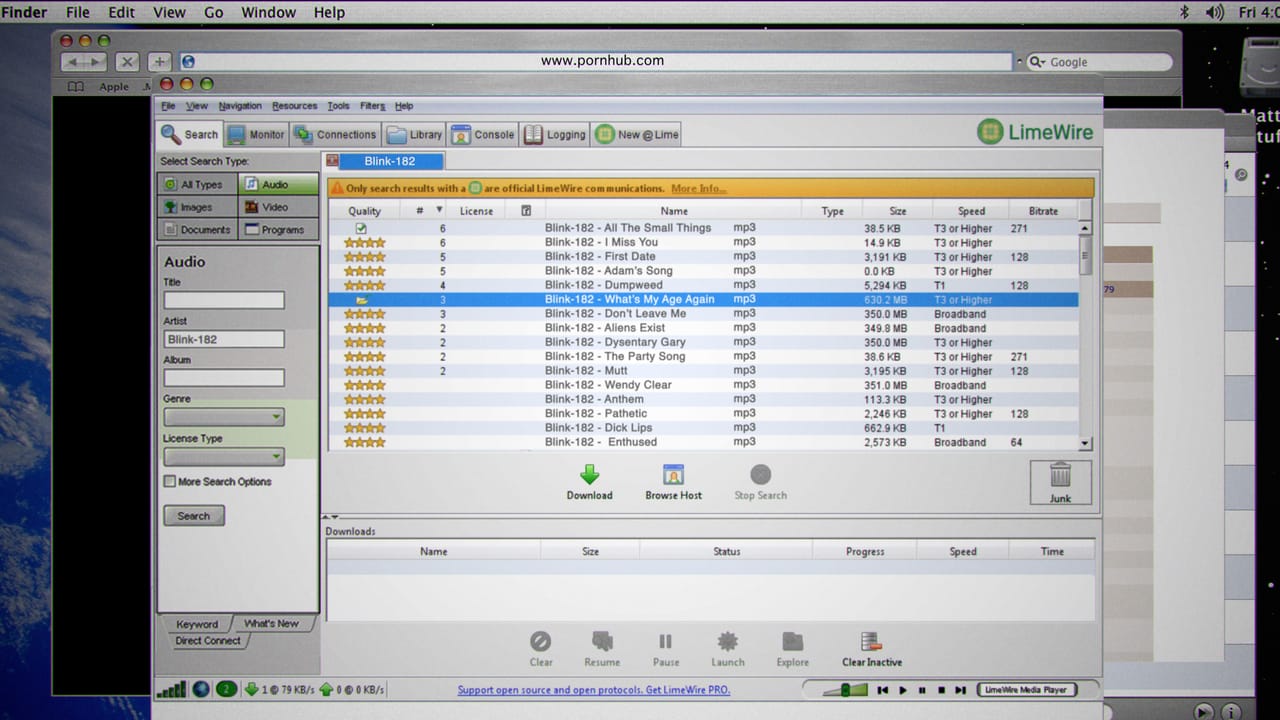The height and width of the screenshot is (720, 1280).
Task: Select the Blink-182 - Adam's Song row
Action: [704, 271]
